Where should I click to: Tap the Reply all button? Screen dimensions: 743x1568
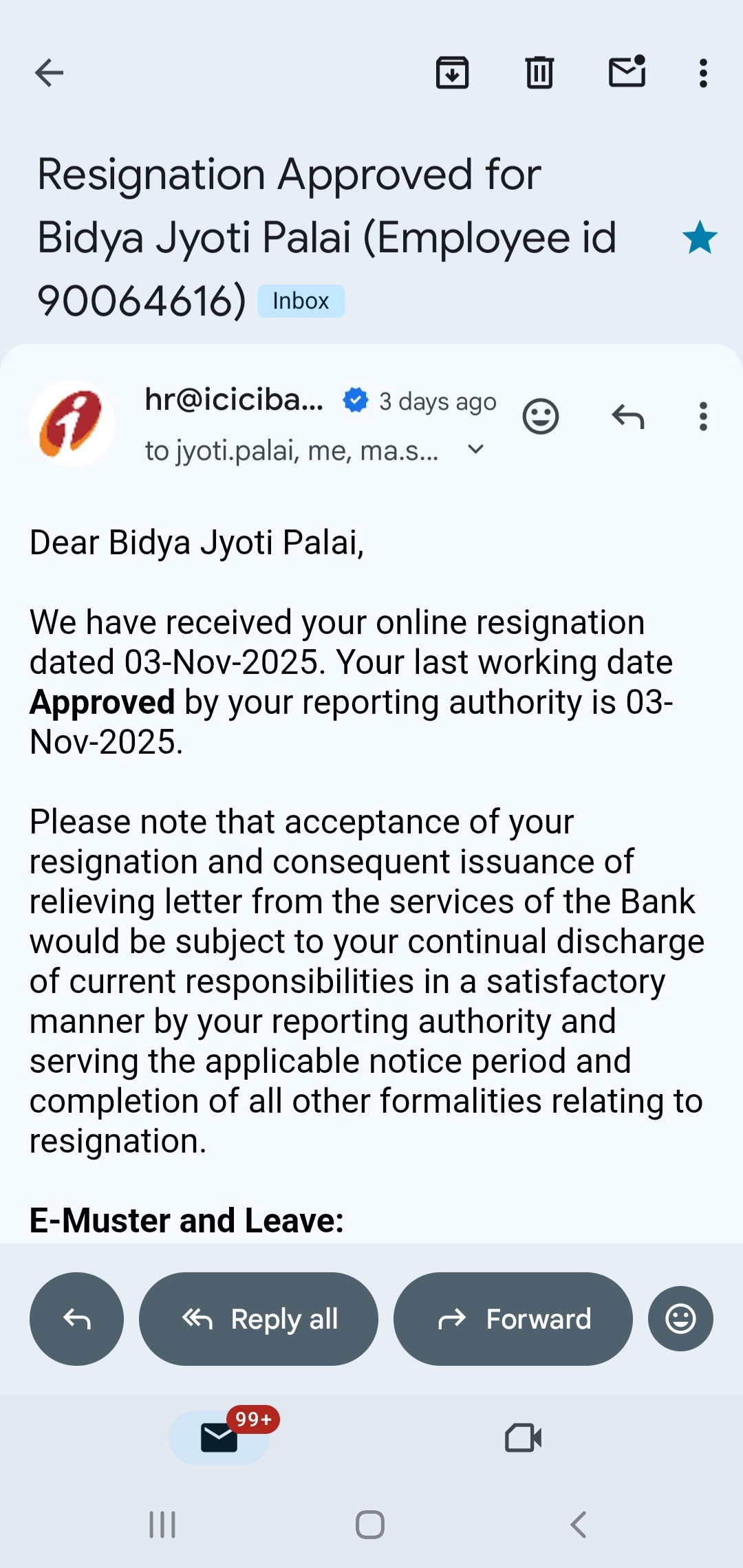pyautogui.click(x=259, y=1319)
